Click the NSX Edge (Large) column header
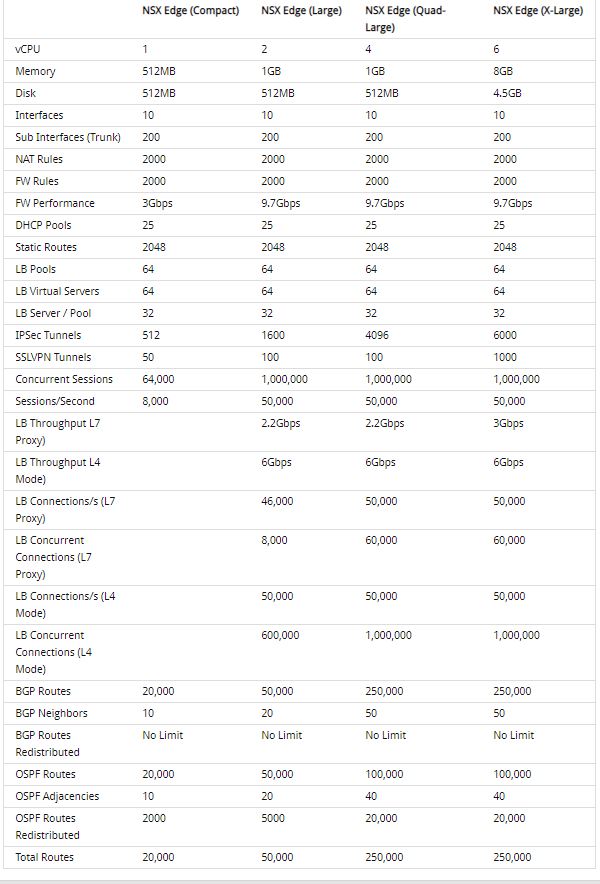Screen dimensions: 600x884 pyautogui.click(x=302, y=11)
